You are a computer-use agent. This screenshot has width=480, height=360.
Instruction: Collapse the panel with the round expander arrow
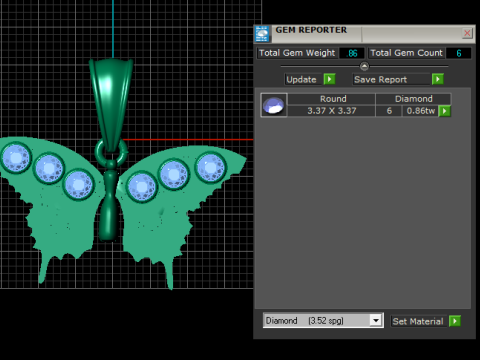coord(364,66)
